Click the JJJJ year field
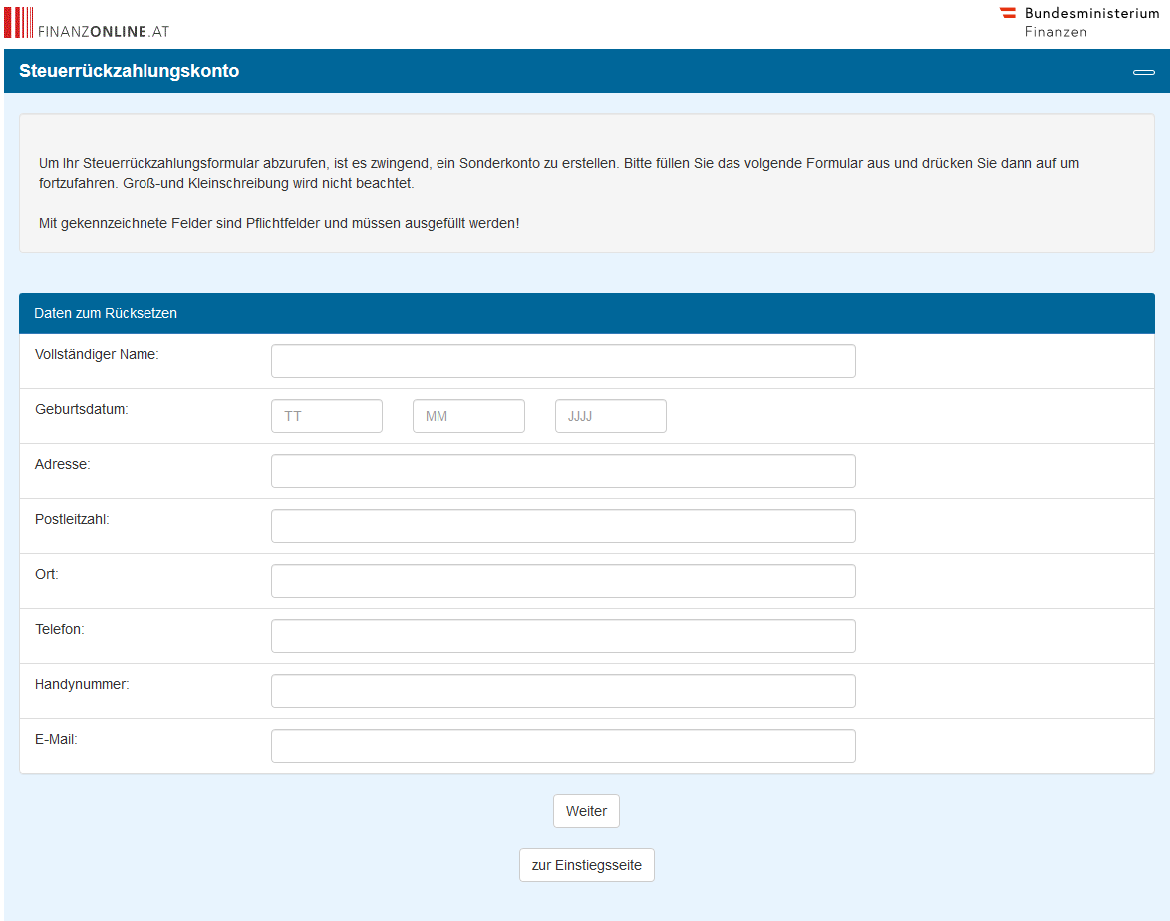 click(x=611, y=416)
